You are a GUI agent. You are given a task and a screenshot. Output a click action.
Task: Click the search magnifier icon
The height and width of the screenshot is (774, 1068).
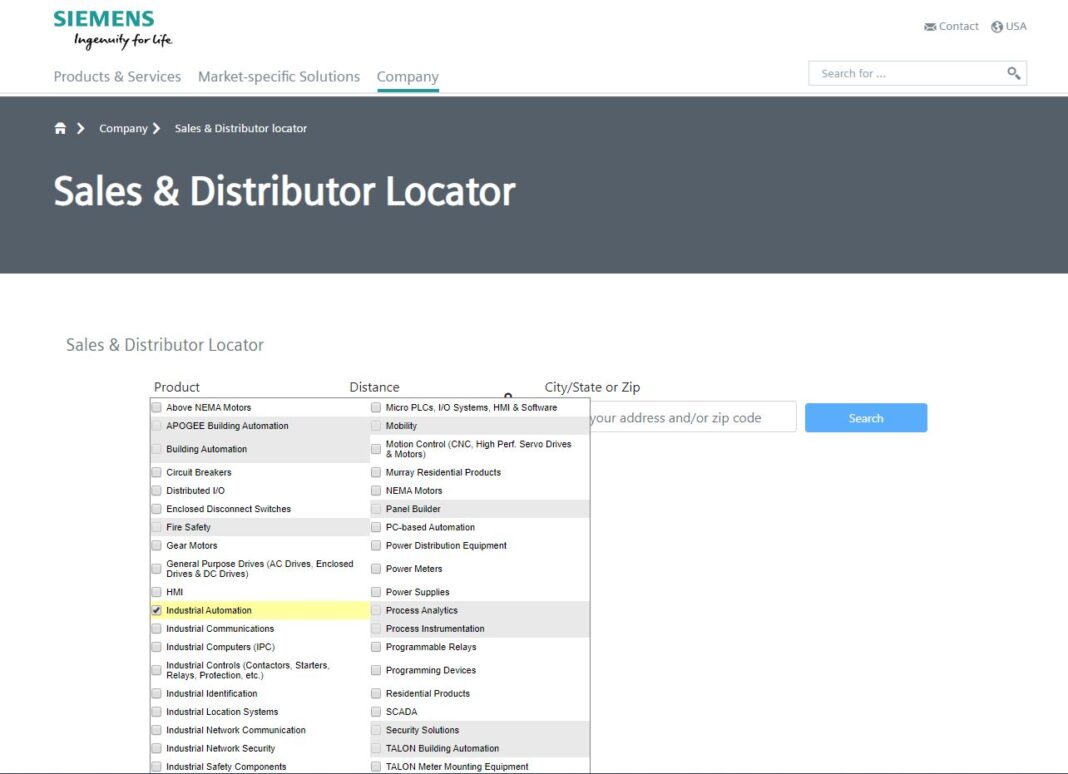pos(1013,72)
